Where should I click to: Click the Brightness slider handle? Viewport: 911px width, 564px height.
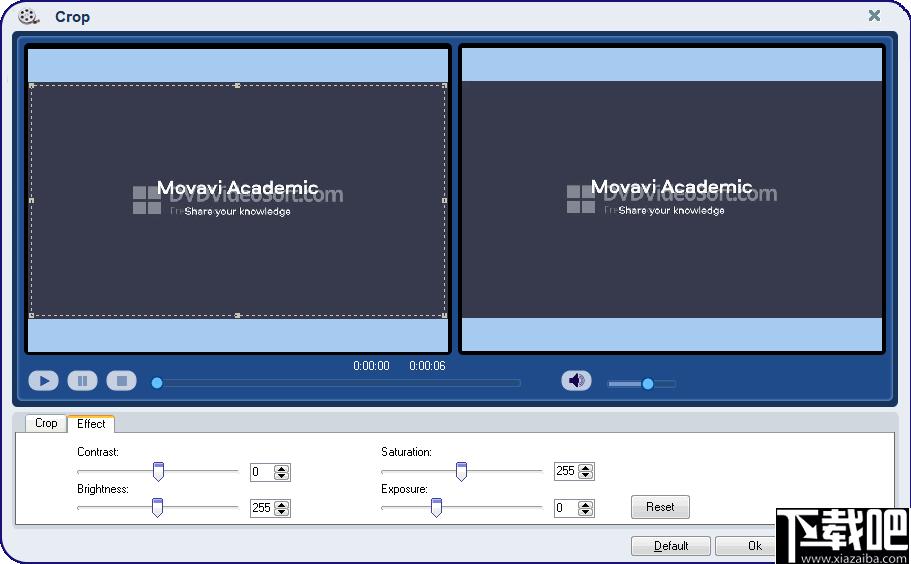point(157,508)
